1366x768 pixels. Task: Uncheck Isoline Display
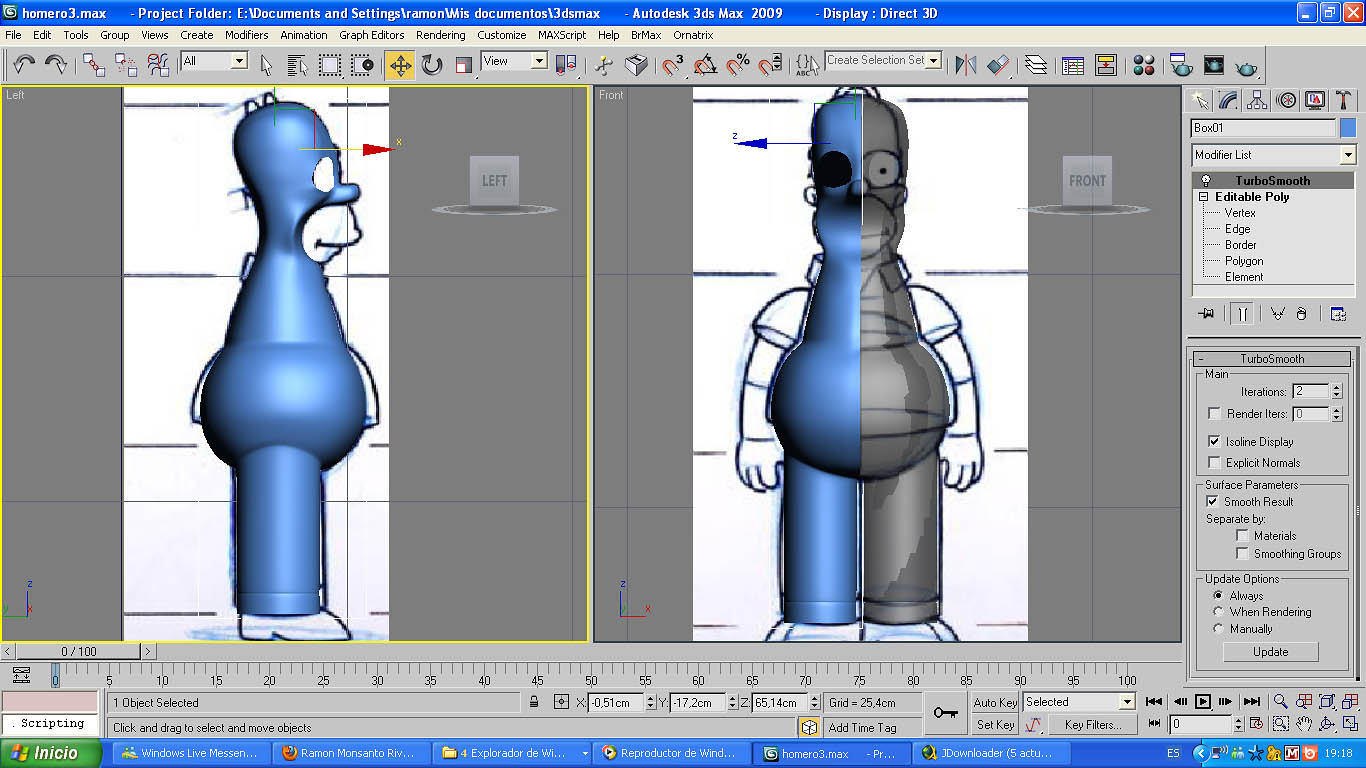pyautogui.click(x=1214, y=441)
